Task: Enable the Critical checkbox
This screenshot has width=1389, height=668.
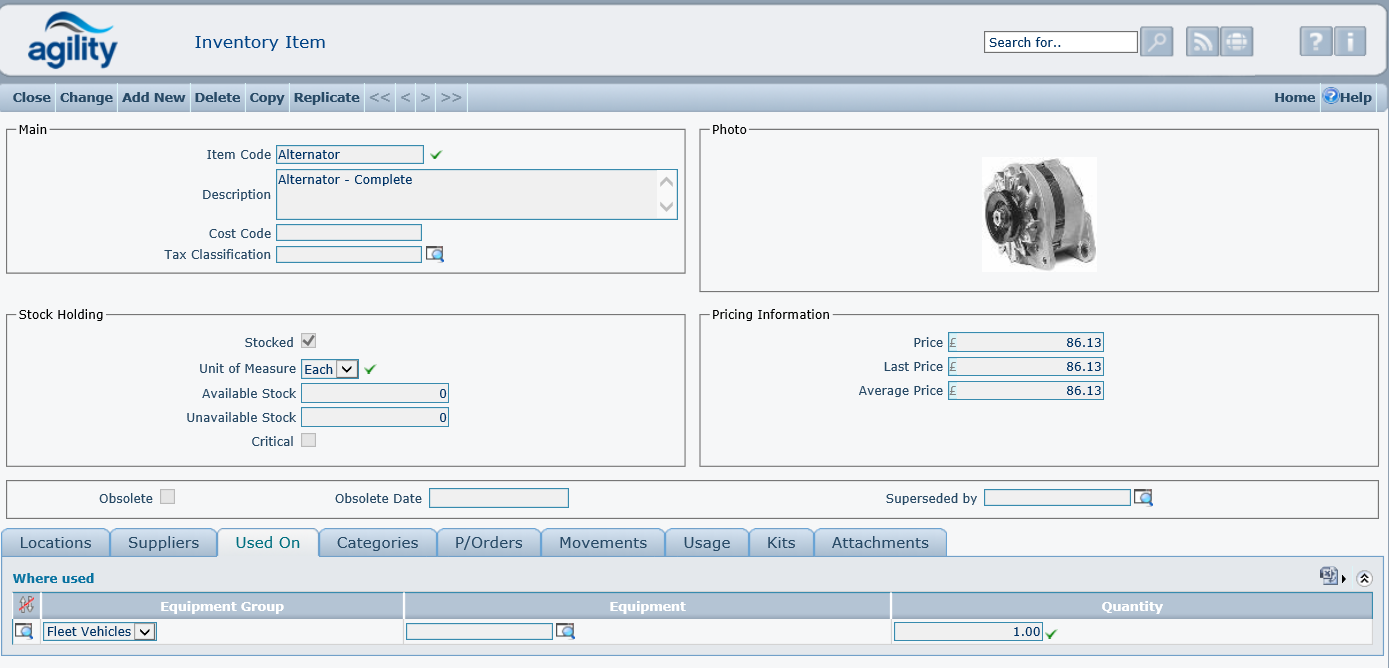Action: tap(309, 441)
